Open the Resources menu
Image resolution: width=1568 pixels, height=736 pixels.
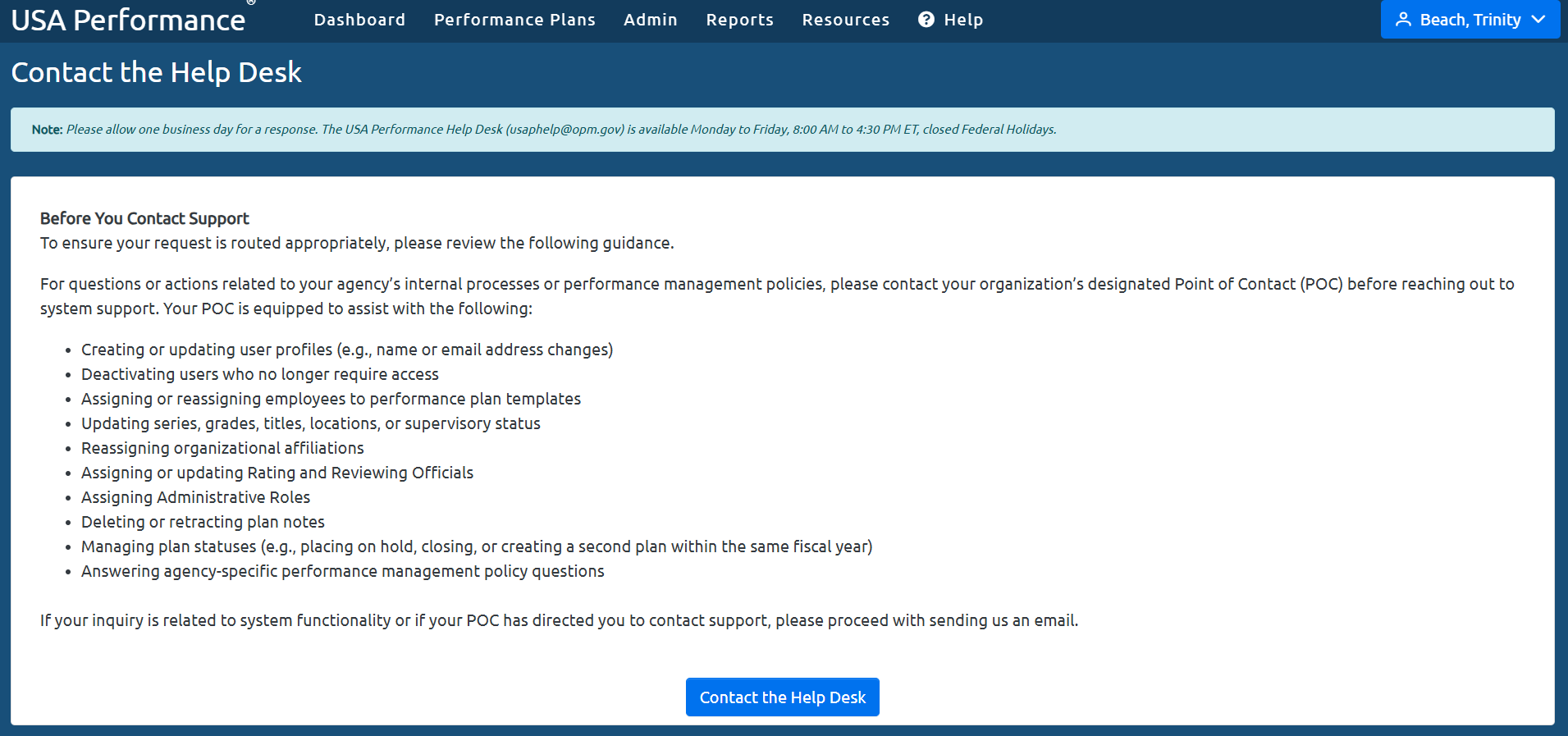[x=846, y=20]
